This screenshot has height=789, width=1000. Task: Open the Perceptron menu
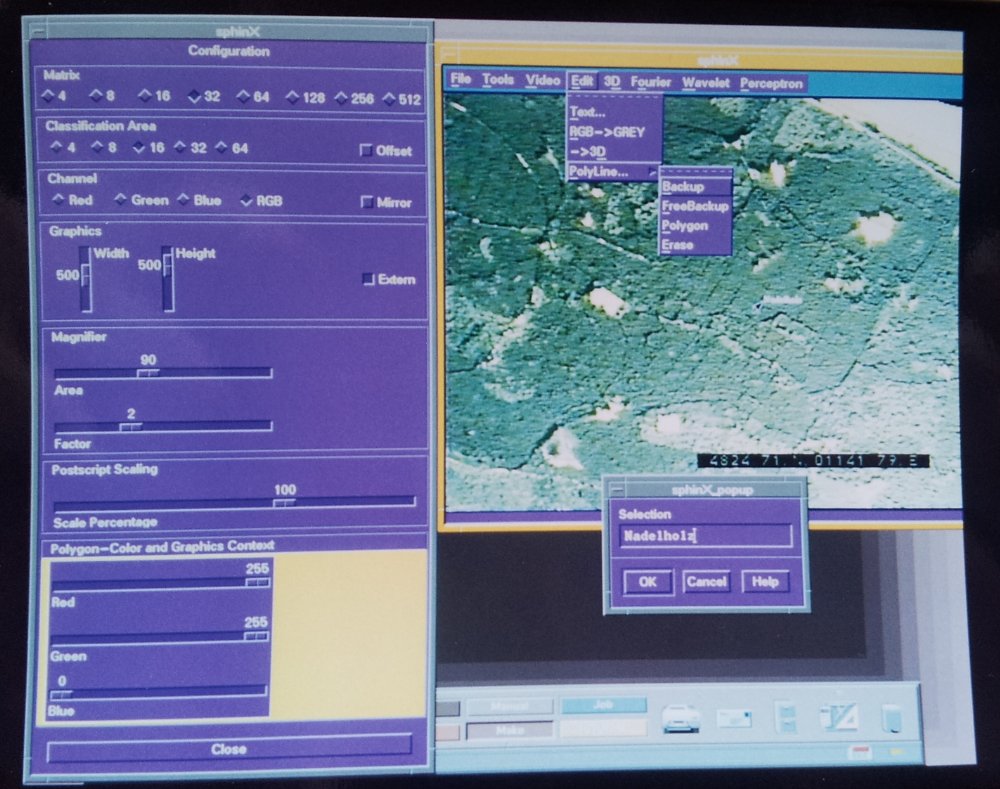coord(771,84)
